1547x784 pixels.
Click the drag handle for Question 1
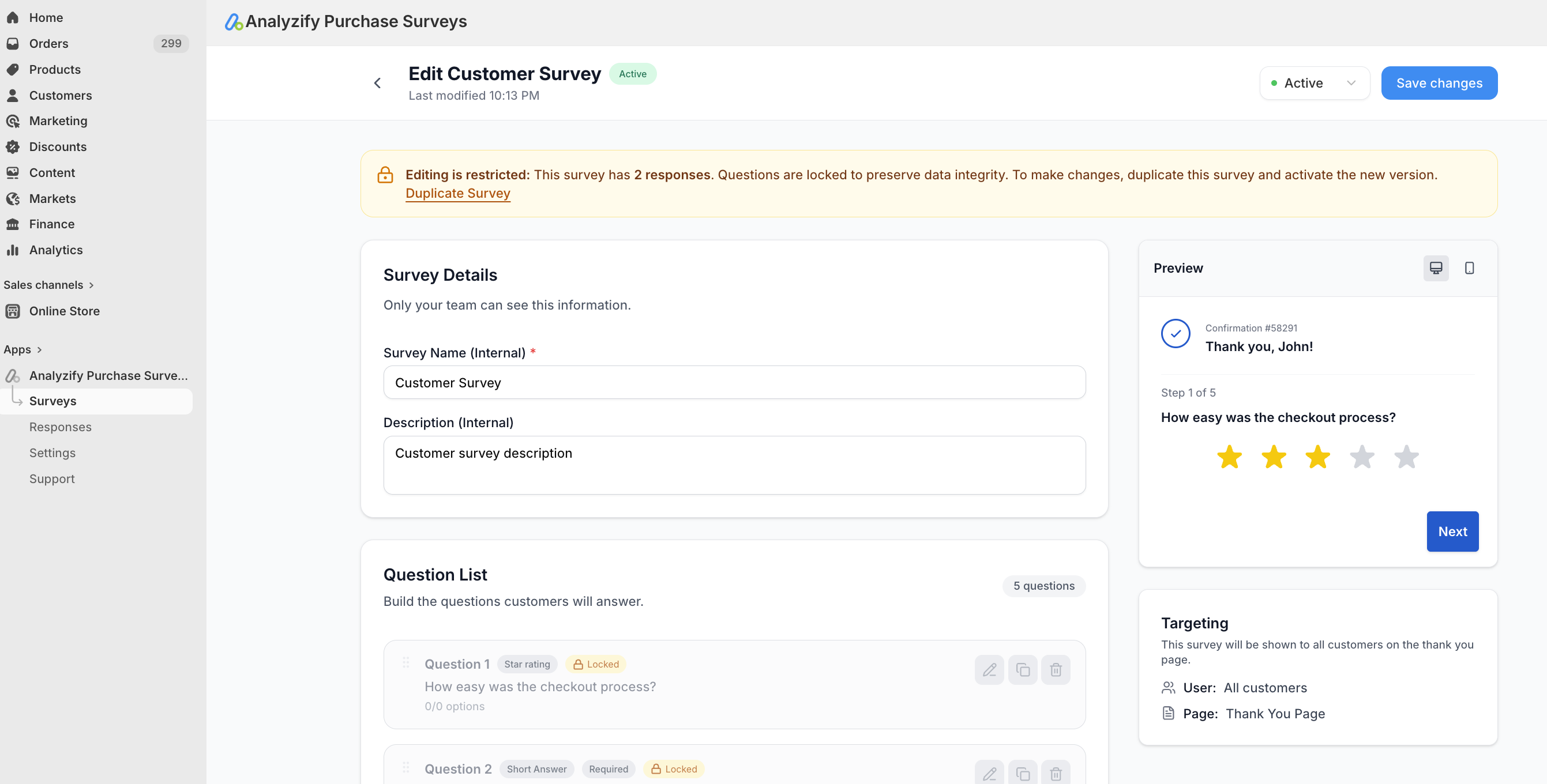pyautogui.click(x=406, y=662)
